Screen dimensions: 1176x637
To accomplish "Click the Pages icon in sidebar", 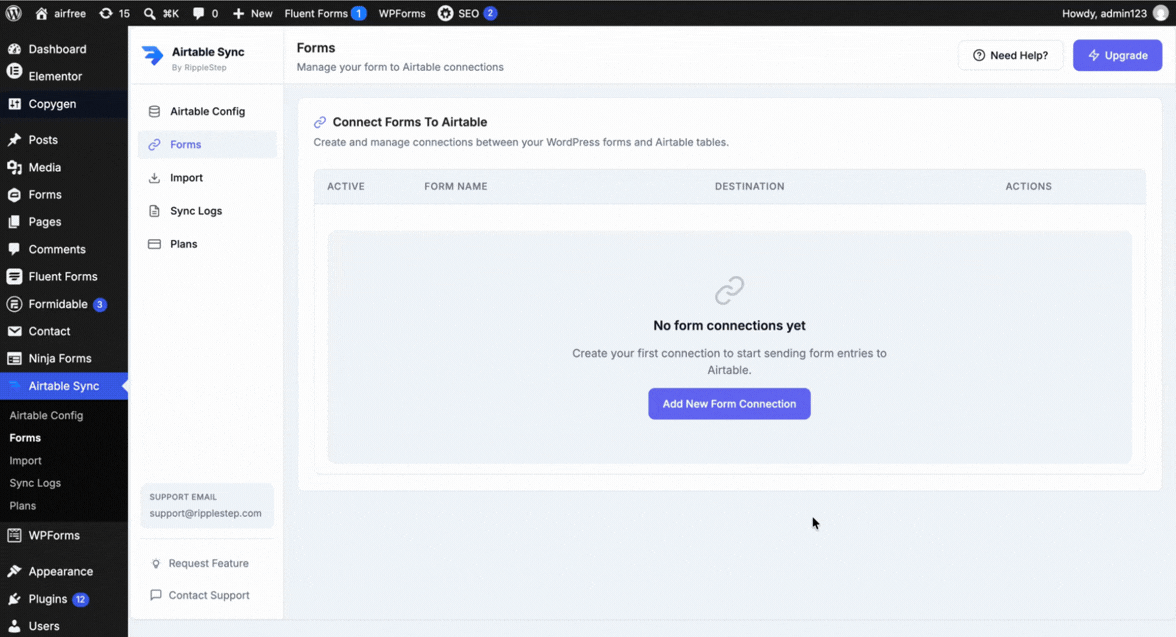I will [x=14, y=221].
